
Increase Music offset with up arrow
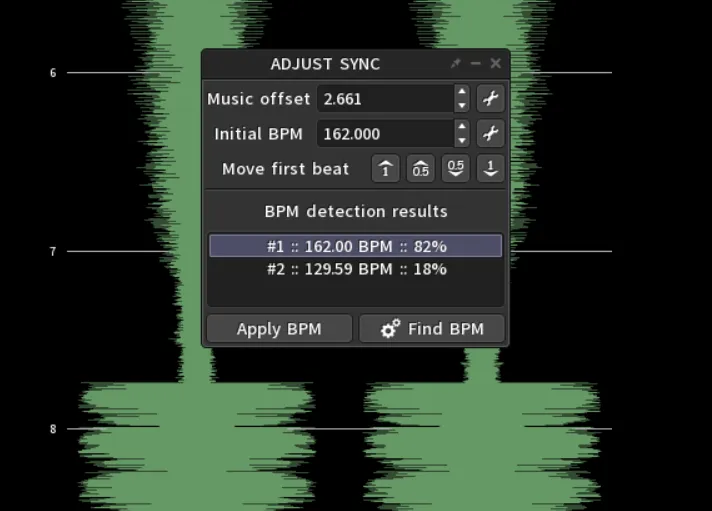pyautogui.click(x=462, y=92)
